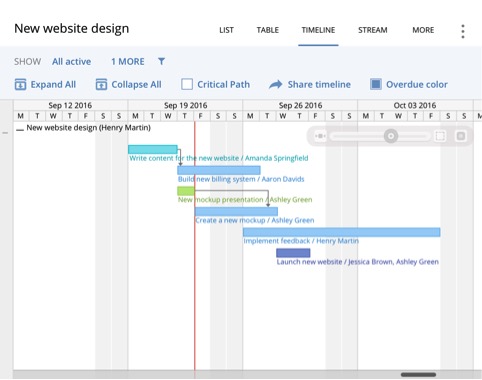The height and width of the screenshot is (380, 482).
Task: Click the Sep 26 2016 week header
Action: point(300,105)
